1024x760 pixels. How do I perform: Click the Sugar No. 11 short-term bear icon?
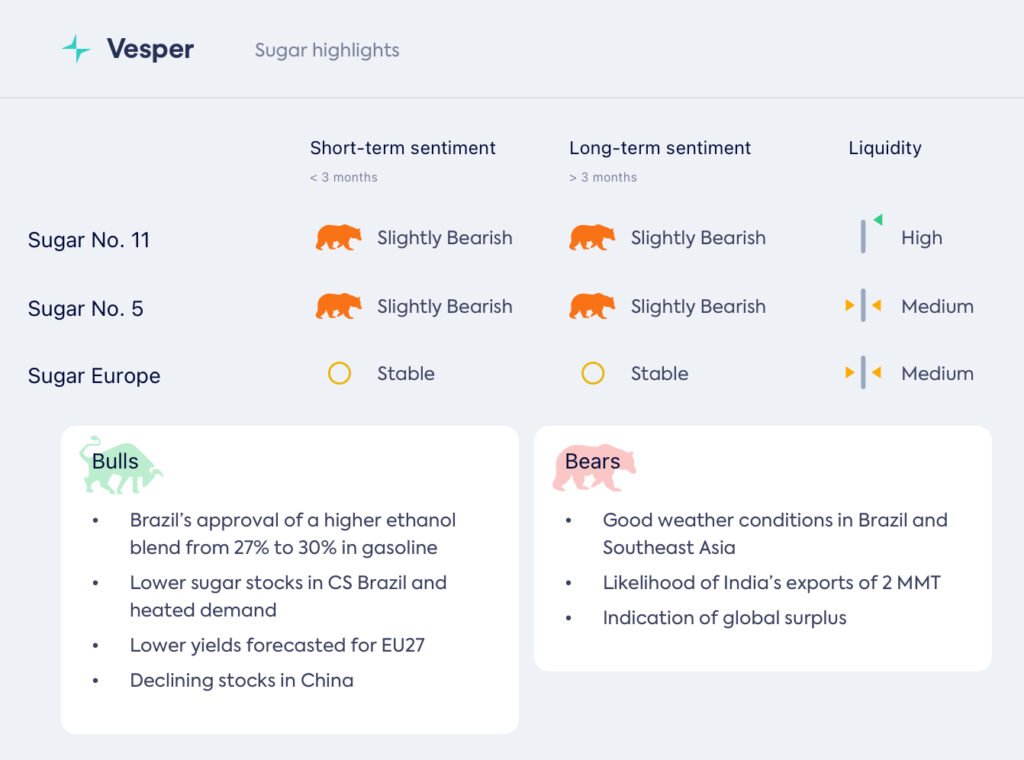[x=339, y=238]
